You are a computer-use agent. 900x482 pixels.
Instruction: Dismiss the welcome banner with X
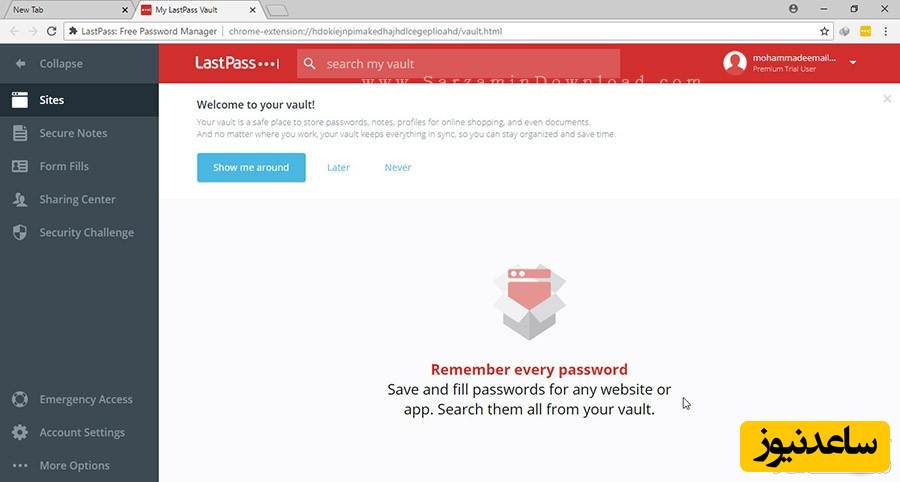887,99
